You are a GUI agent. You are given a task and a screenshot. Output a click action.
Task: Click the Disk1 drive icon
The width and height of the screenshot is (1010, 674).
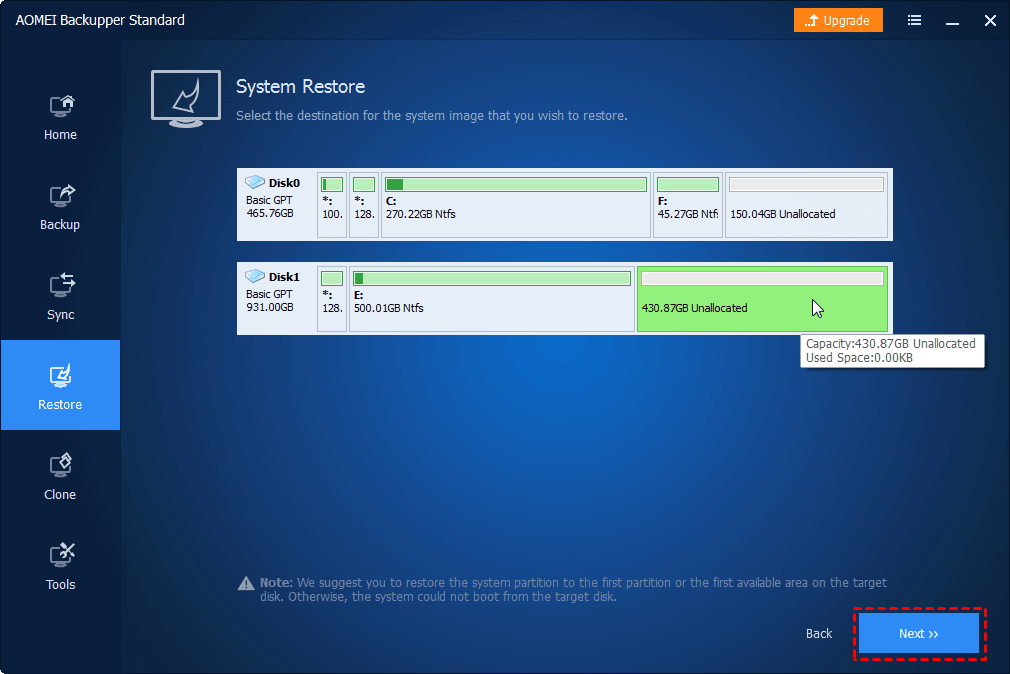[255, 276]
